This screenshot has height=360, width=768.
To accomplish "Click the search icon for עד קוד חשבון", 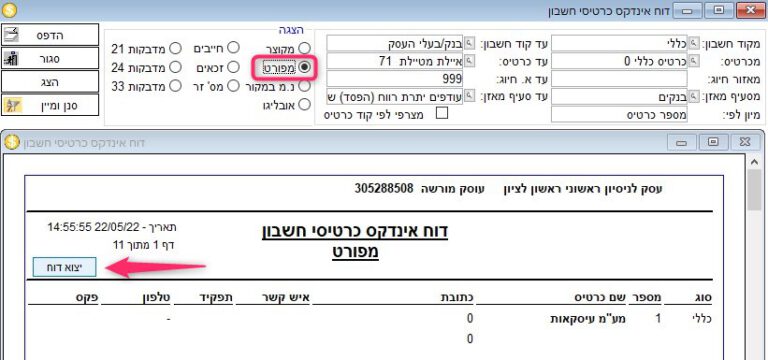I will point(469,44).
